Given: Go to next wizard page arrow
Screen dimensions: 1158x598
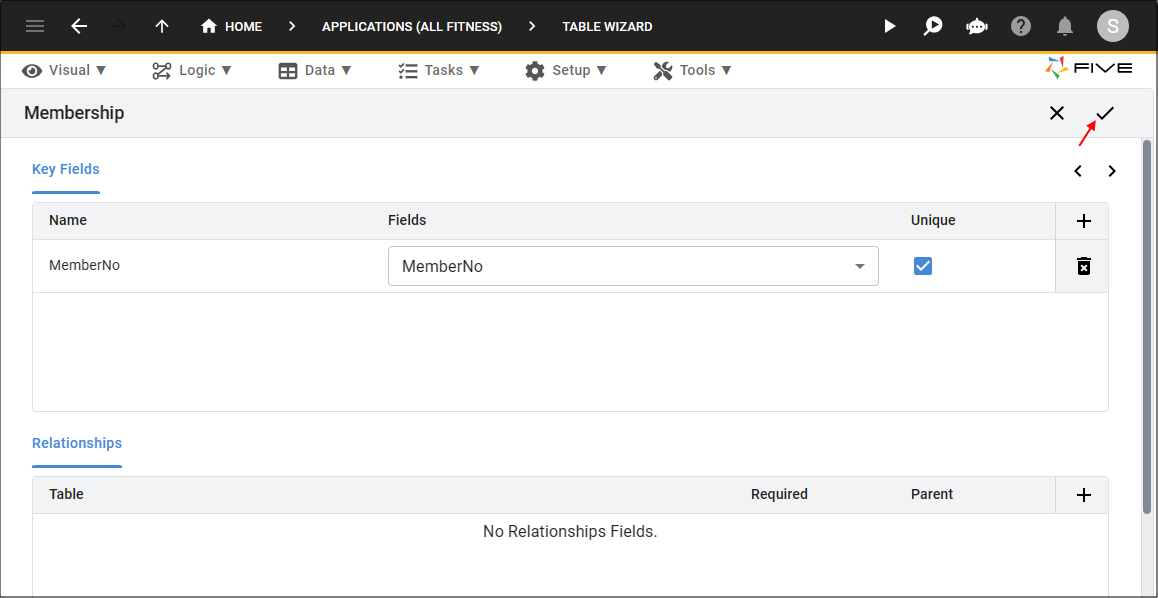Looking at the screenshot, I should pos(1111,171).
